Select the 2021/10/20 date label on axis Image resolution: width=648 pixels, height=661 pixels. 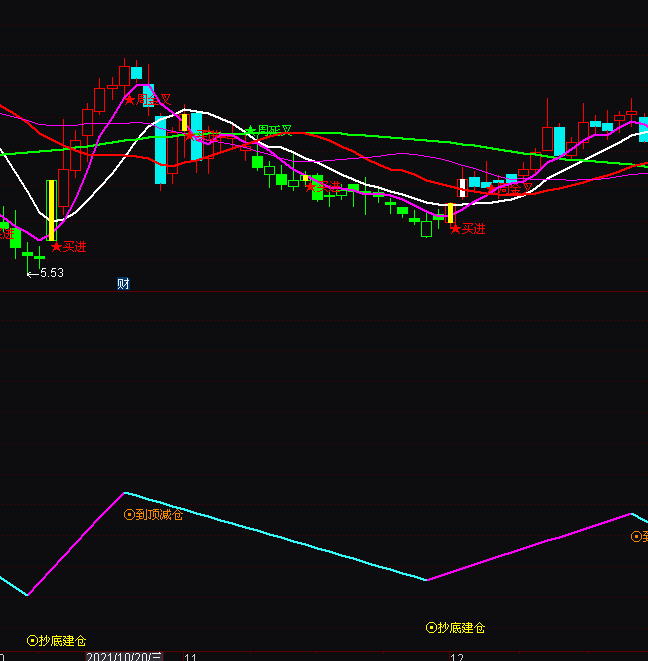coord(123,657)
